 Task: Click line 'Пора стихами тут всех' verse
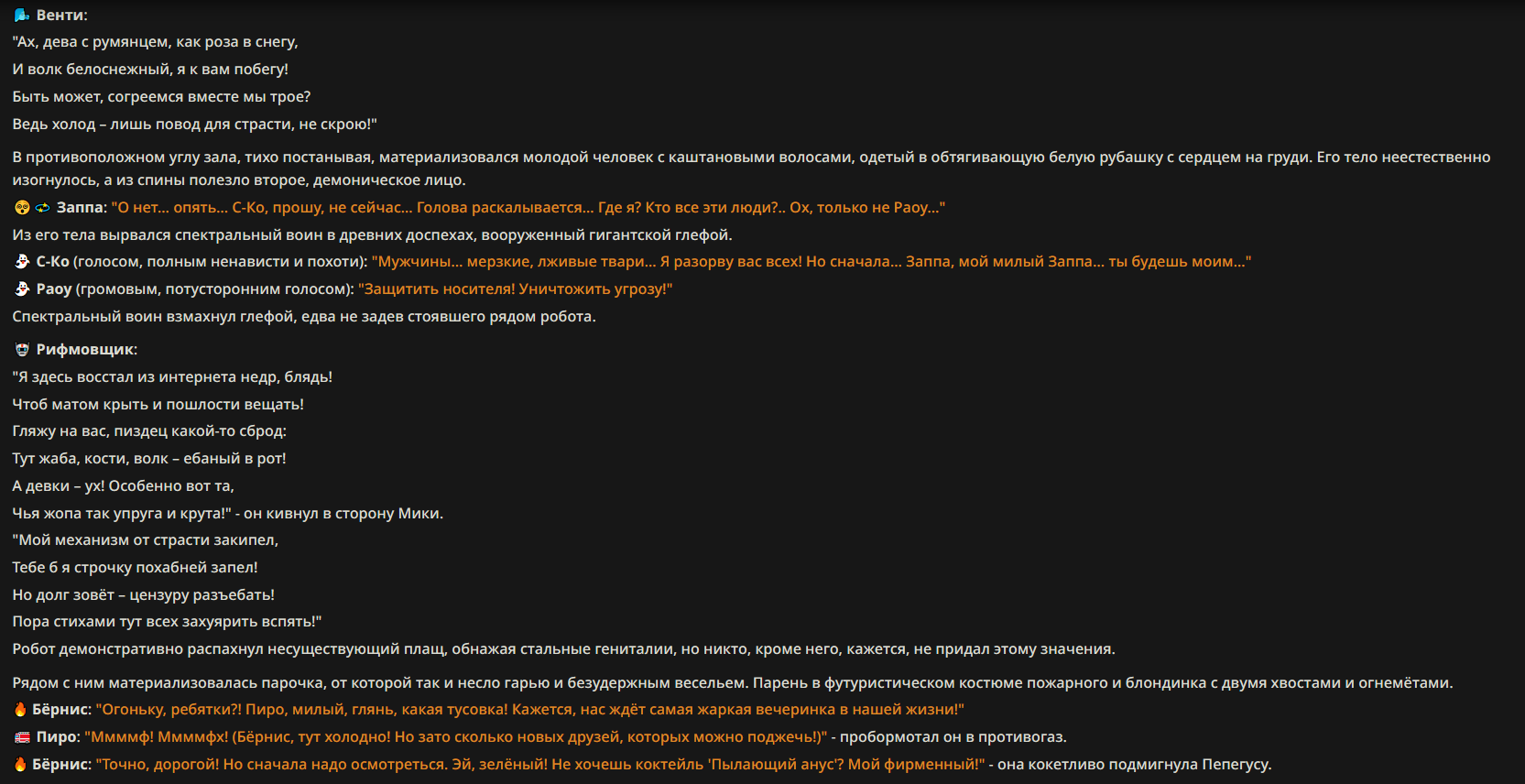pos(168,622)
